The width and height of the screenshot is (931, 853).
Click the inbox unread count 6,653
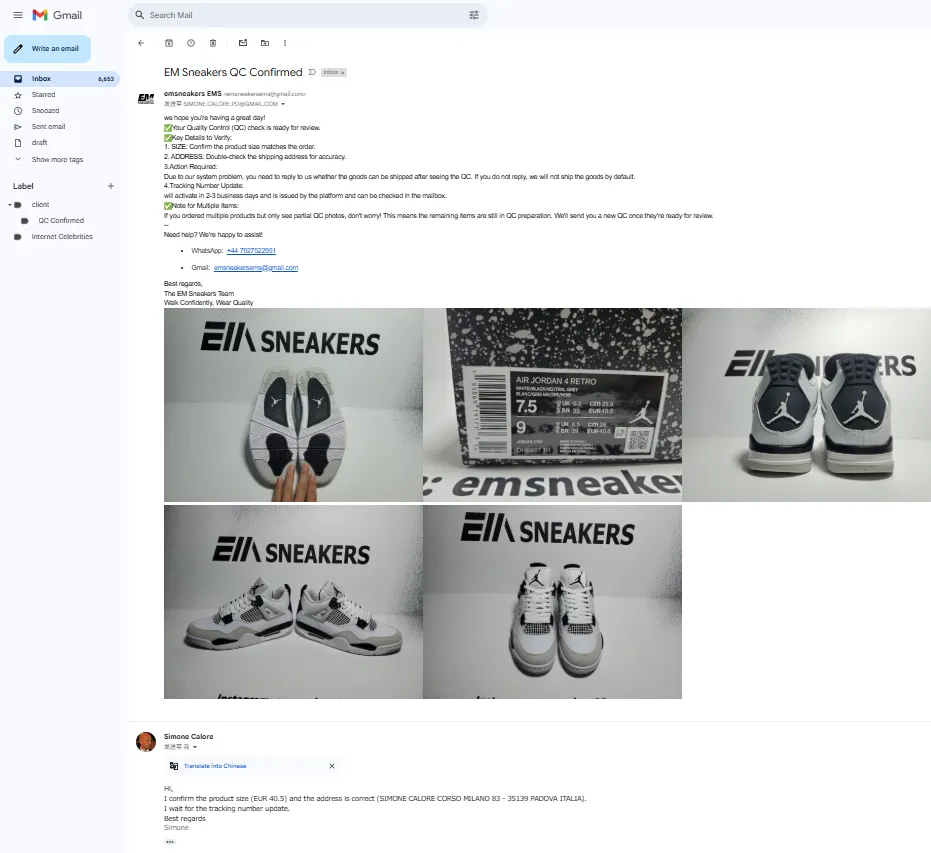click(x=106, y=79)
